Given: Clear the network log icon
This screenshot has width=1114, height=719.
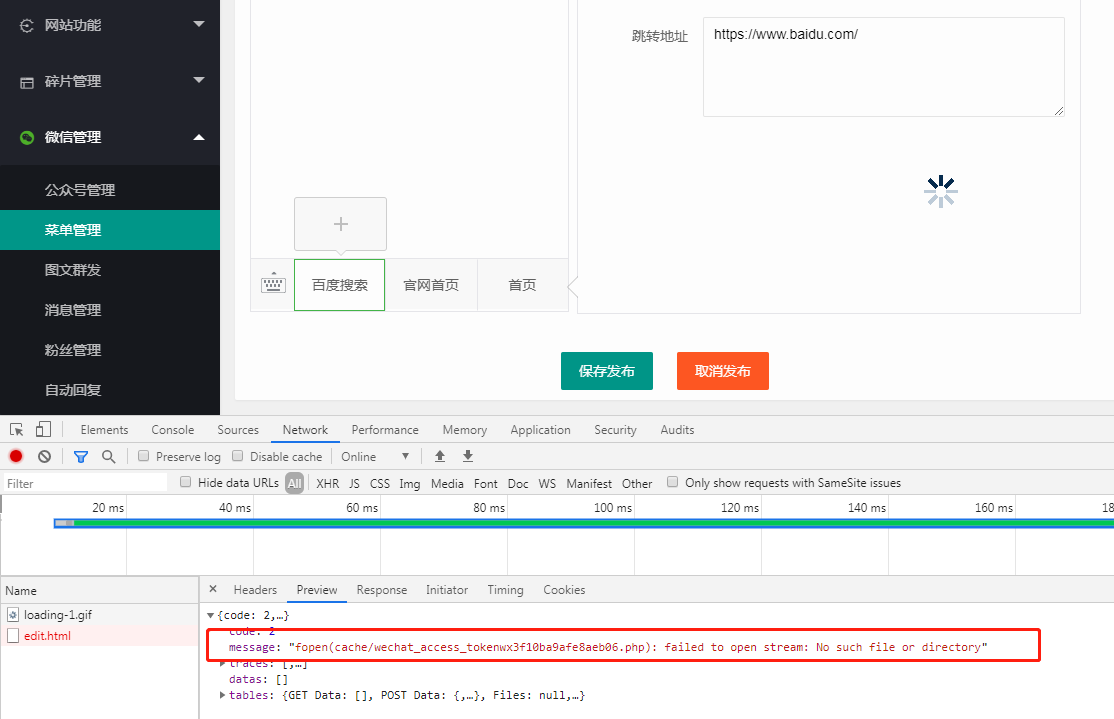Looking at the screenshot, I should [x=44, y=456].
